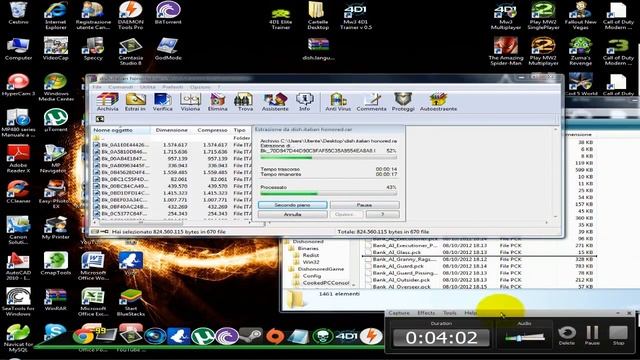Stop the recording with the Stop button
Viewport: 640px width, 360px height.
point(618,335)
